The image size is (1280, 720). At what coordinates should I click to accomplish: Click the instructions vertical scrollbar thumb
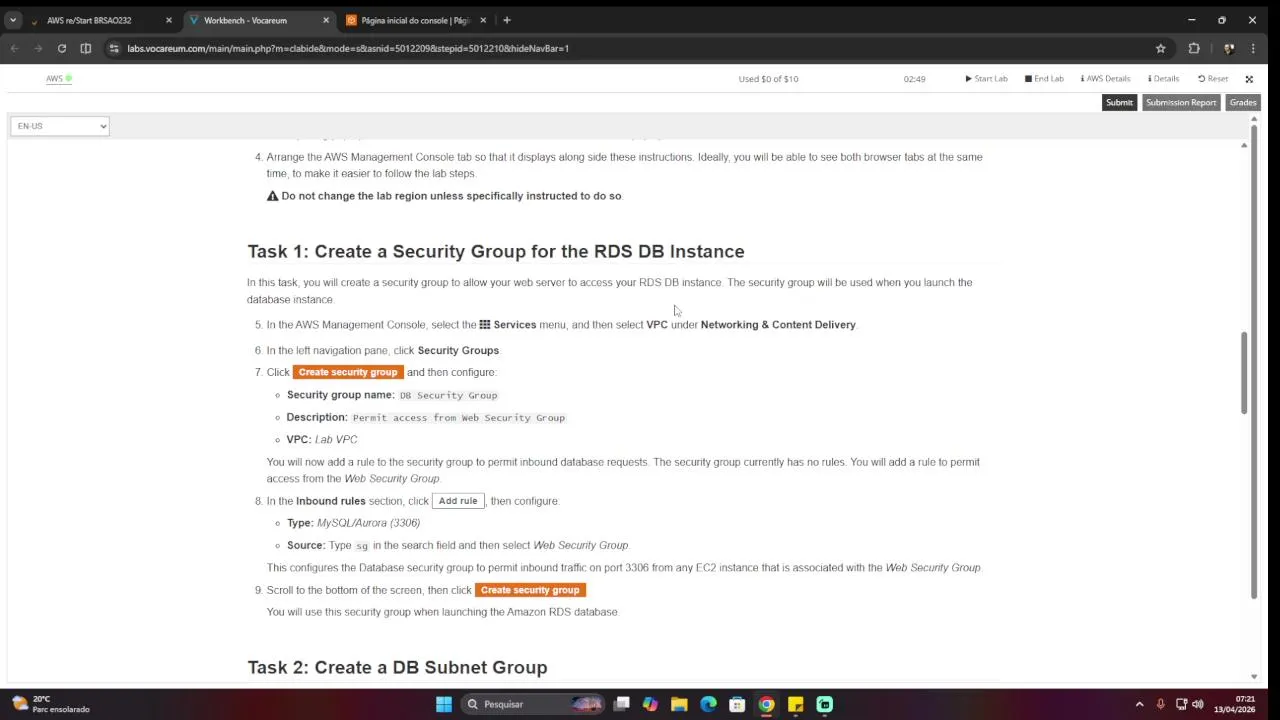click(1244, 372)
